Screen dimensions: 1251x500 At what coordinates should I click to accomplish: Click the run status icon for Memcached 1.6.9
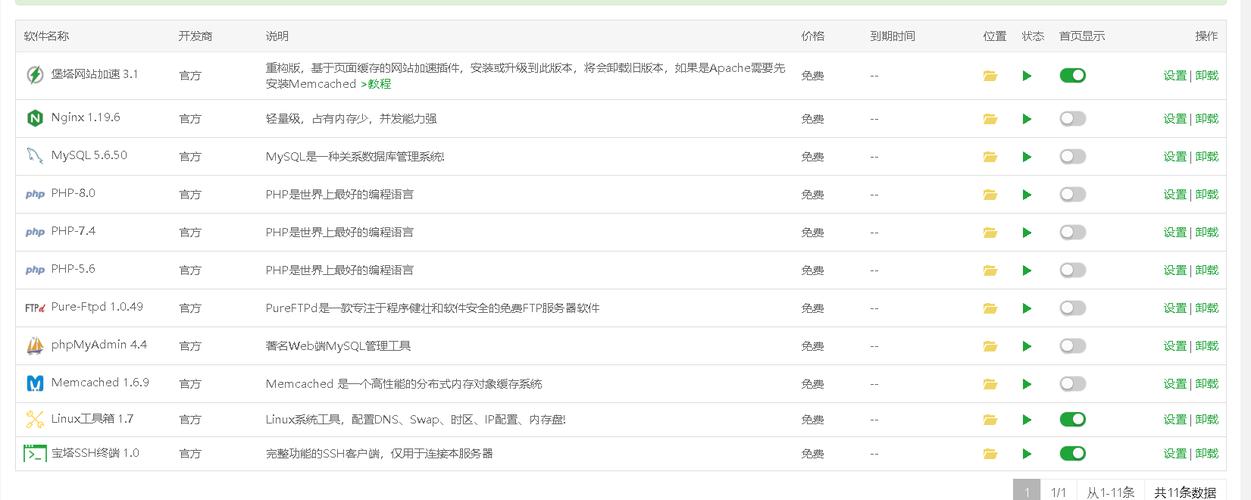1027,384
